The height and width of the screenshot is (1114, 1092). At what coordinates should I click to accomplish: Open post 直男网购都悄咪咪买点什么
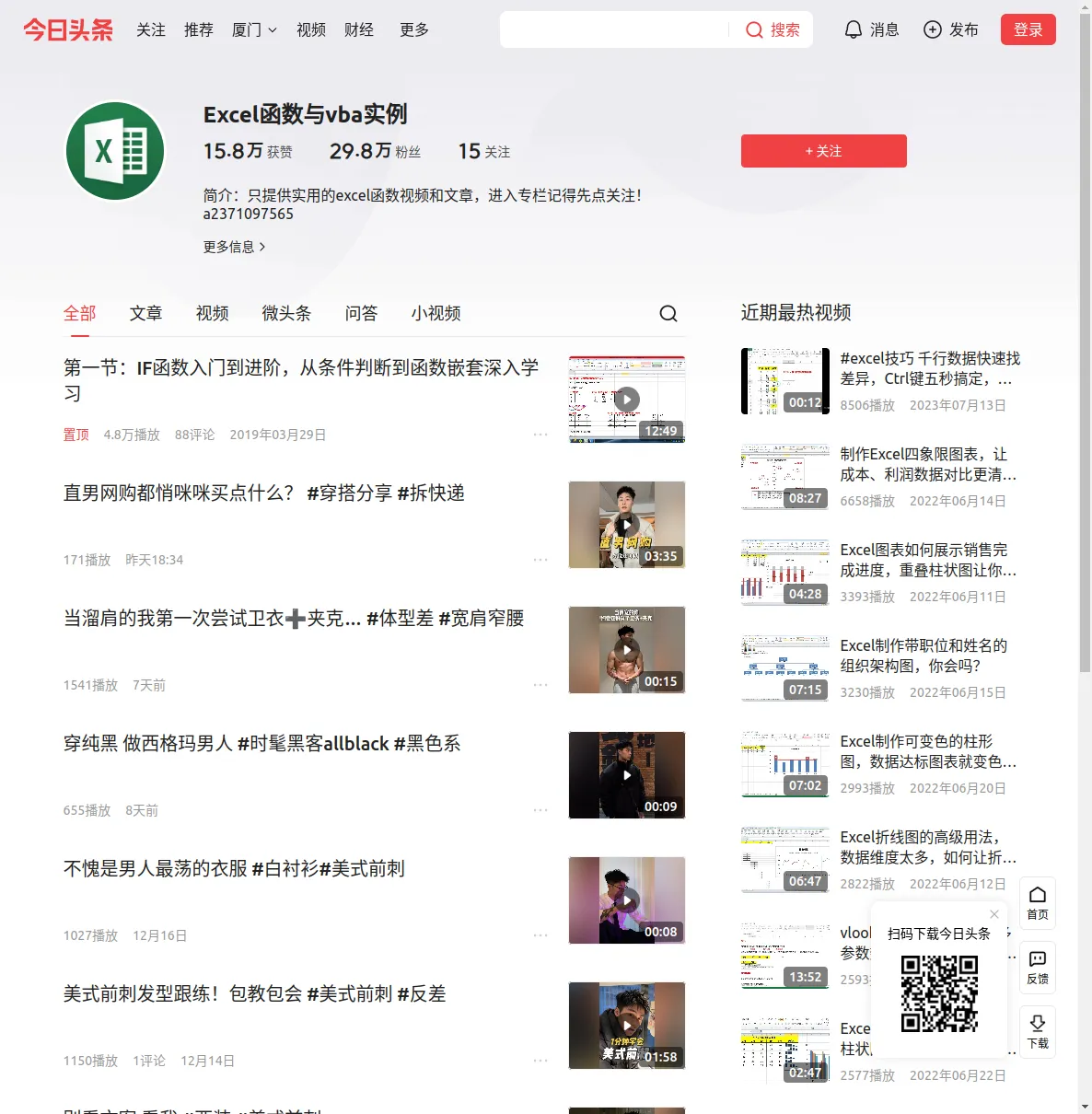263,493
